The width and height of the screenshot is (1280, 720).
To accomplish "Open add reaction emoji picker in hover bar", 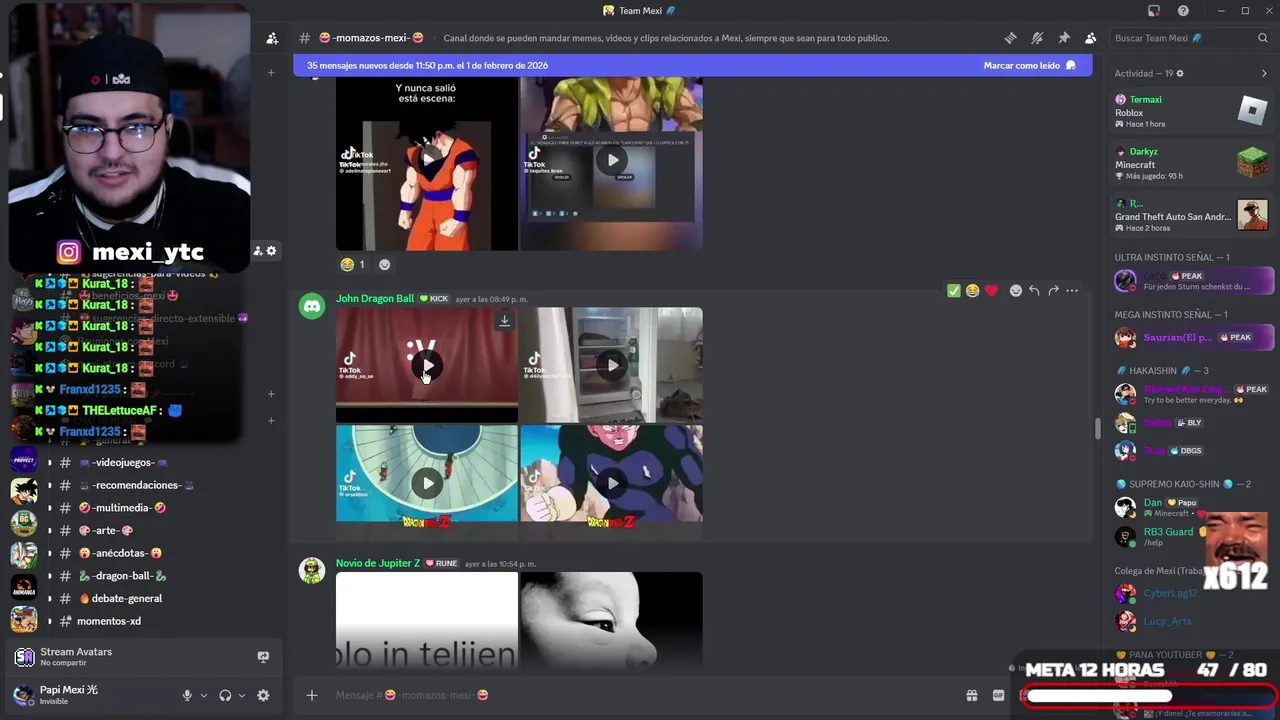I will tap(1016, 290).
